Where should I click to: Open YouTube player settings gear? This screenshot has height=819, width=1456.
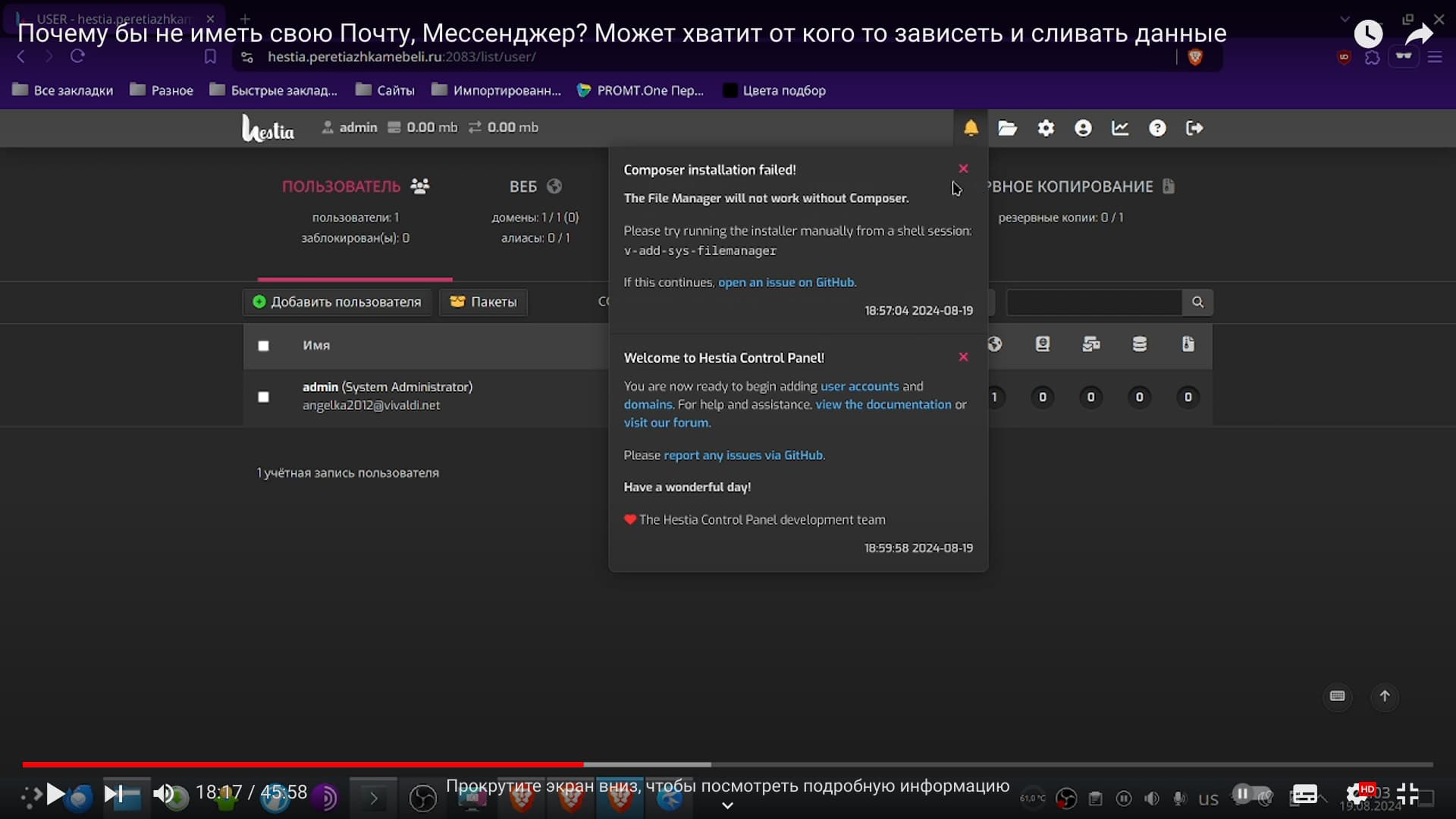(x=1357, y=795)
